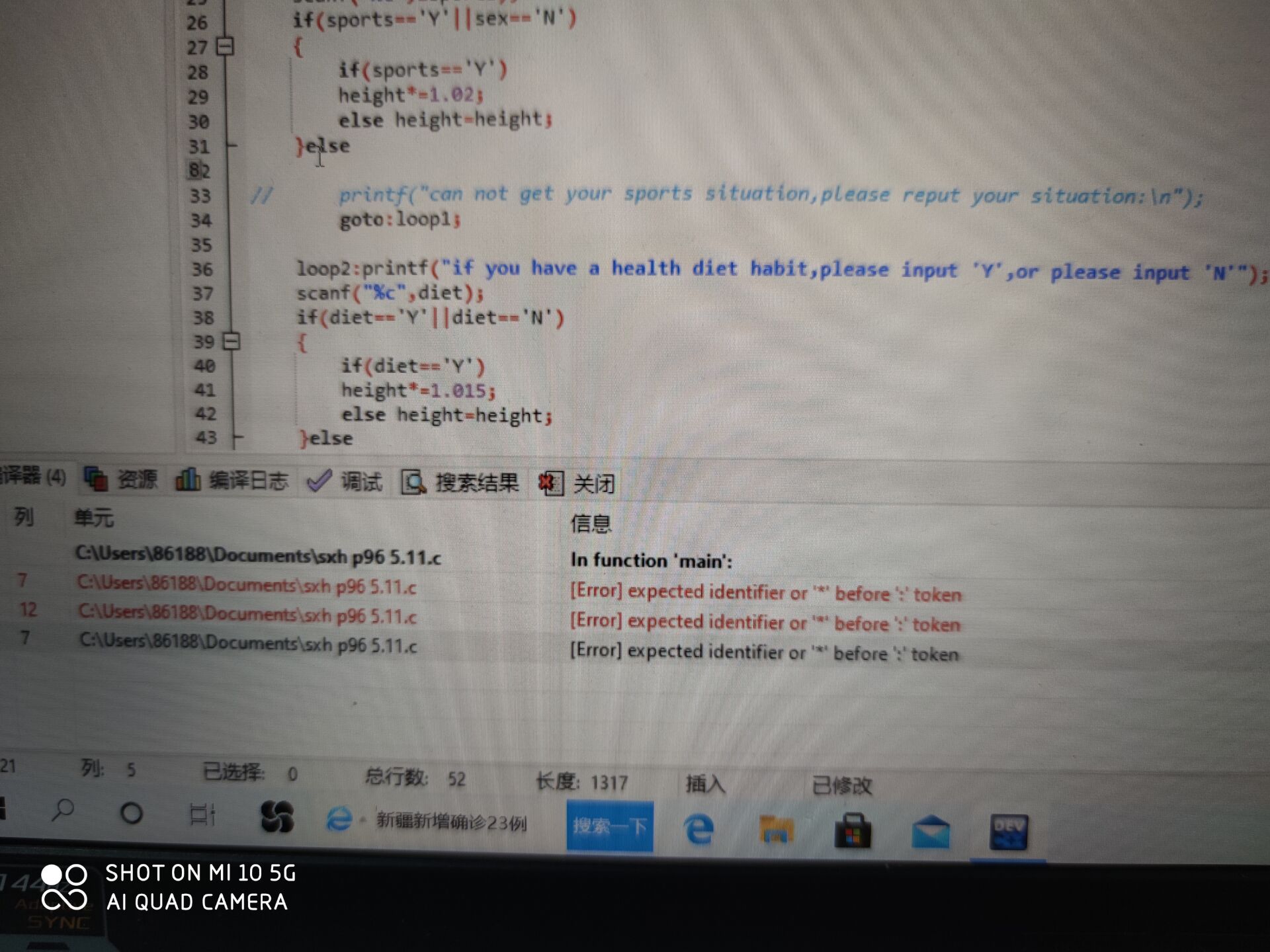This screenshot has width=1270, height=952.
Task: Click the 搜索一下 search button
Action: click(x=609, y=826)
